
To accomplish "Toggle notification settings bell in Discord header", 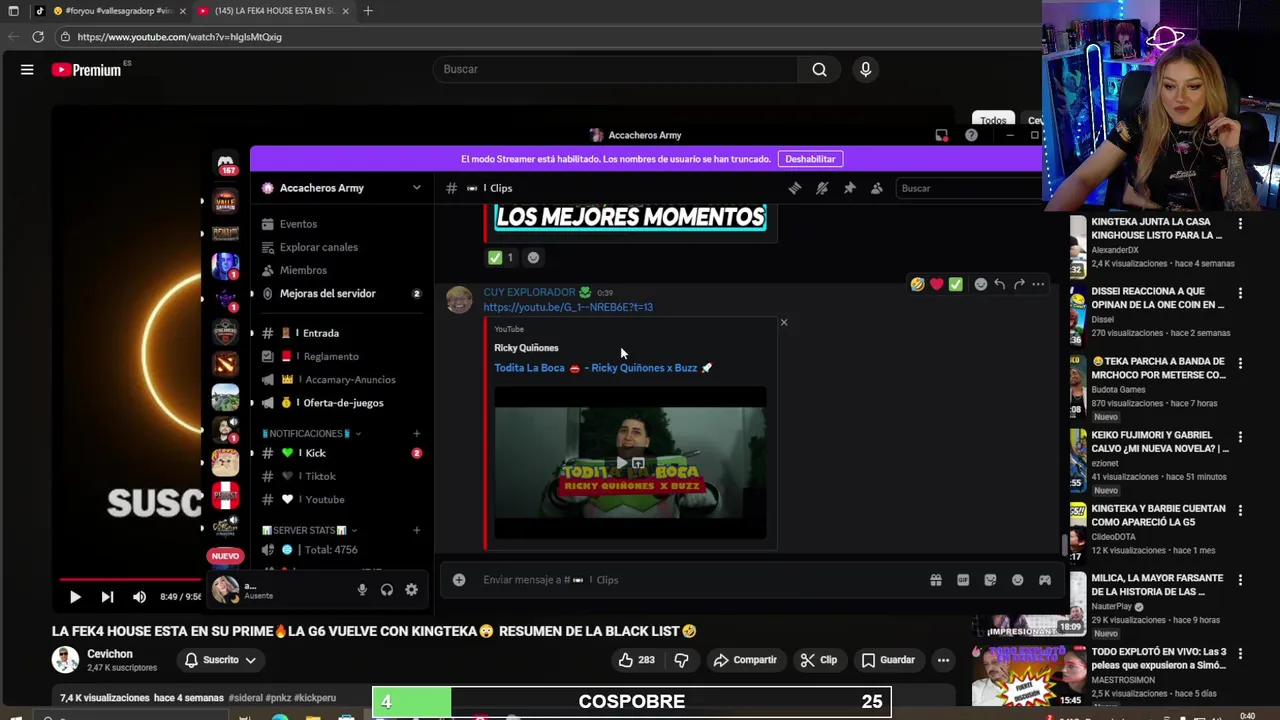I will tap(822, 188).
